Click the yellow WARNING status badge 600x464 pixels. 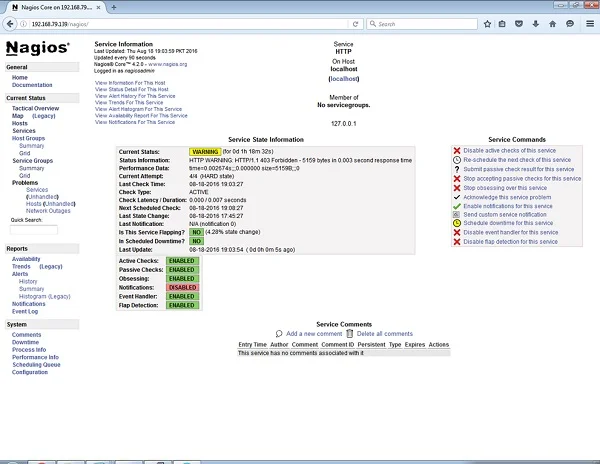pos(205,152)
